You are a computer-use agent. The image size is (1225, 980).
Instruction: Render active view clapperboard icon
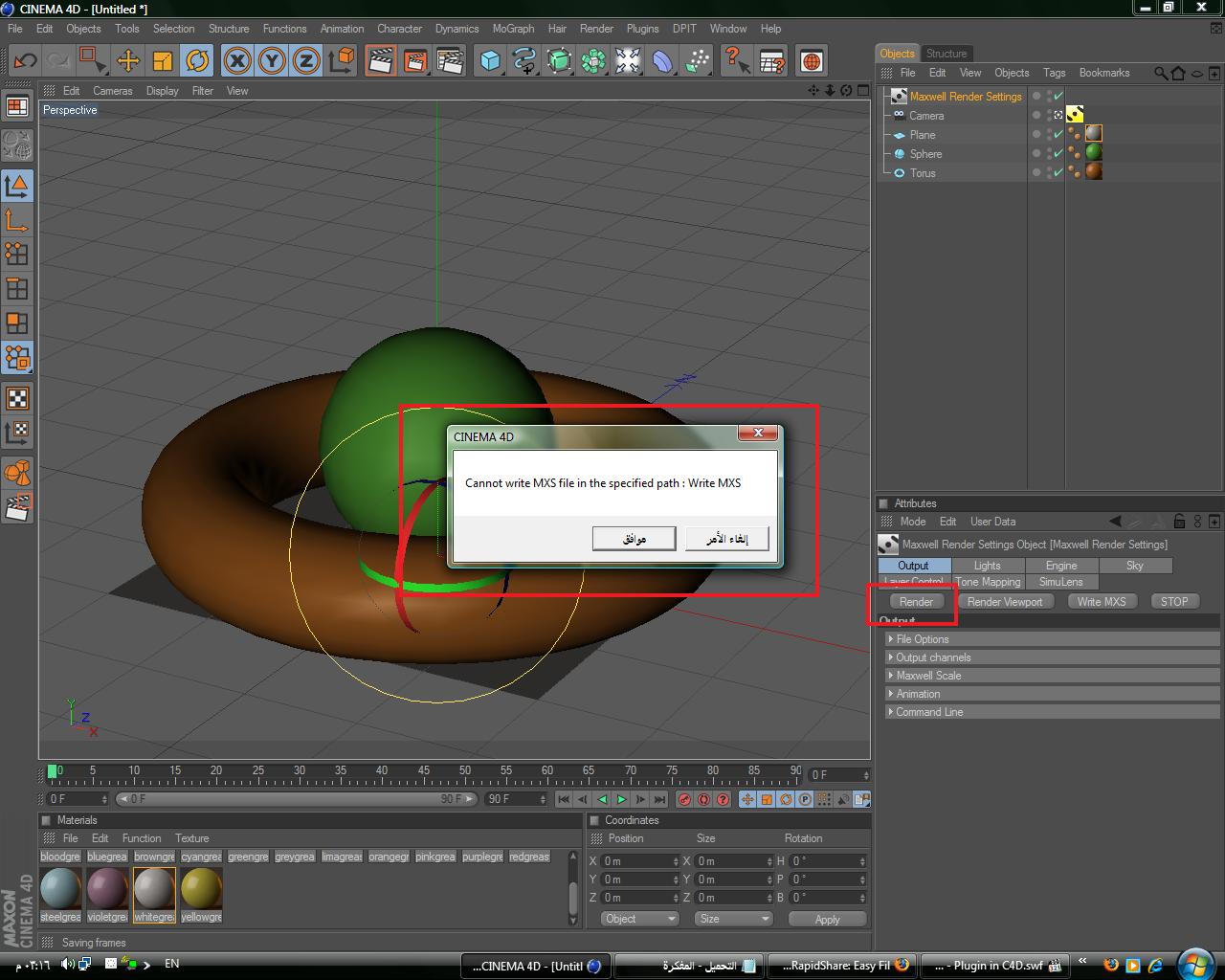click(x=381, y=61)
